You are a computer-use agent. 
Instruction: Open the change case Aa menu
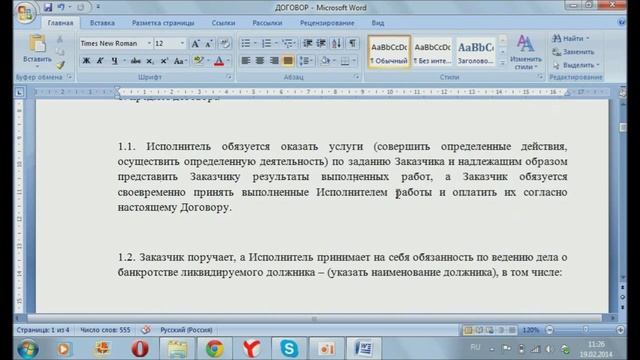179,61
